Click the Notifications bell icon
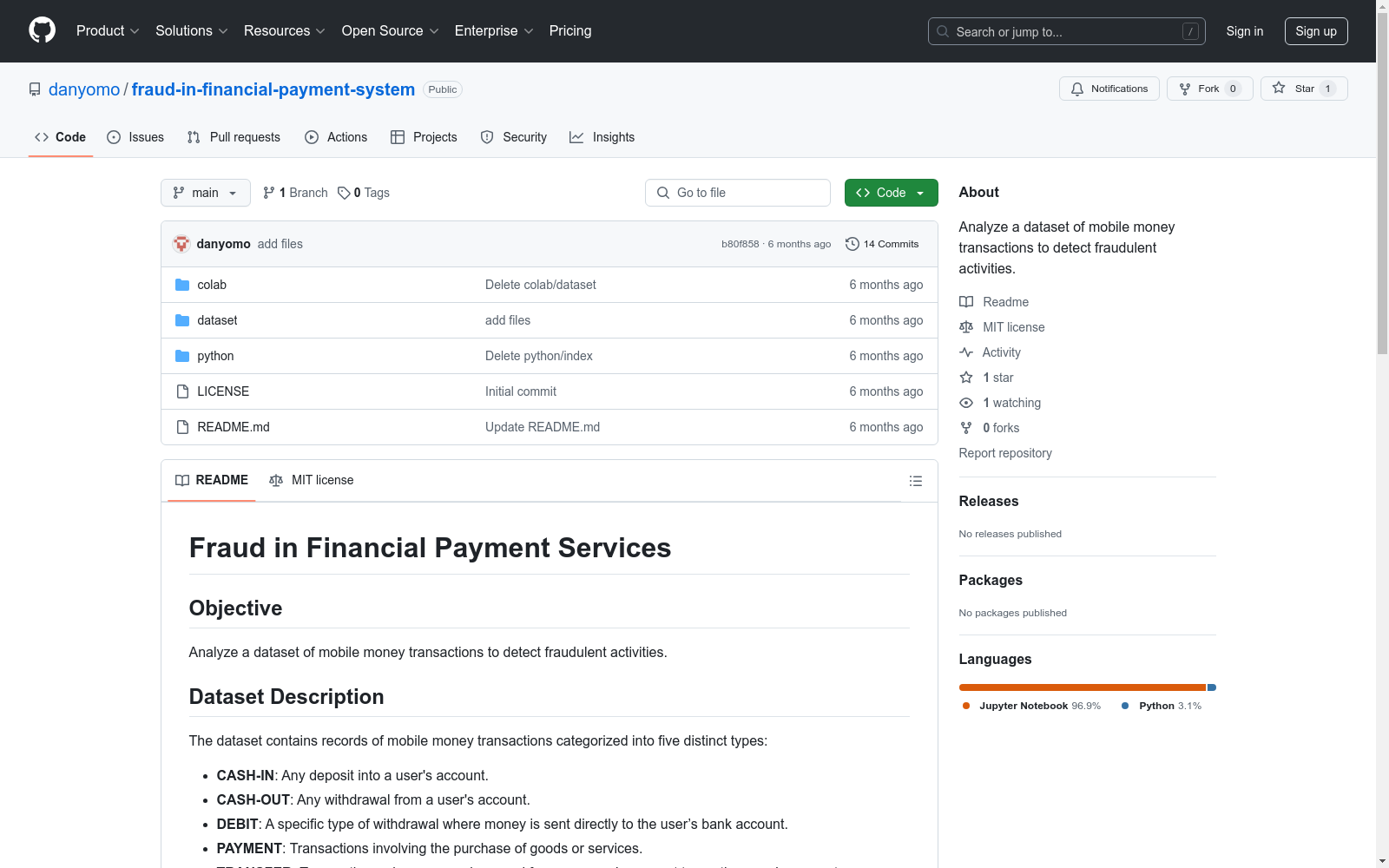 [1077, 89]
